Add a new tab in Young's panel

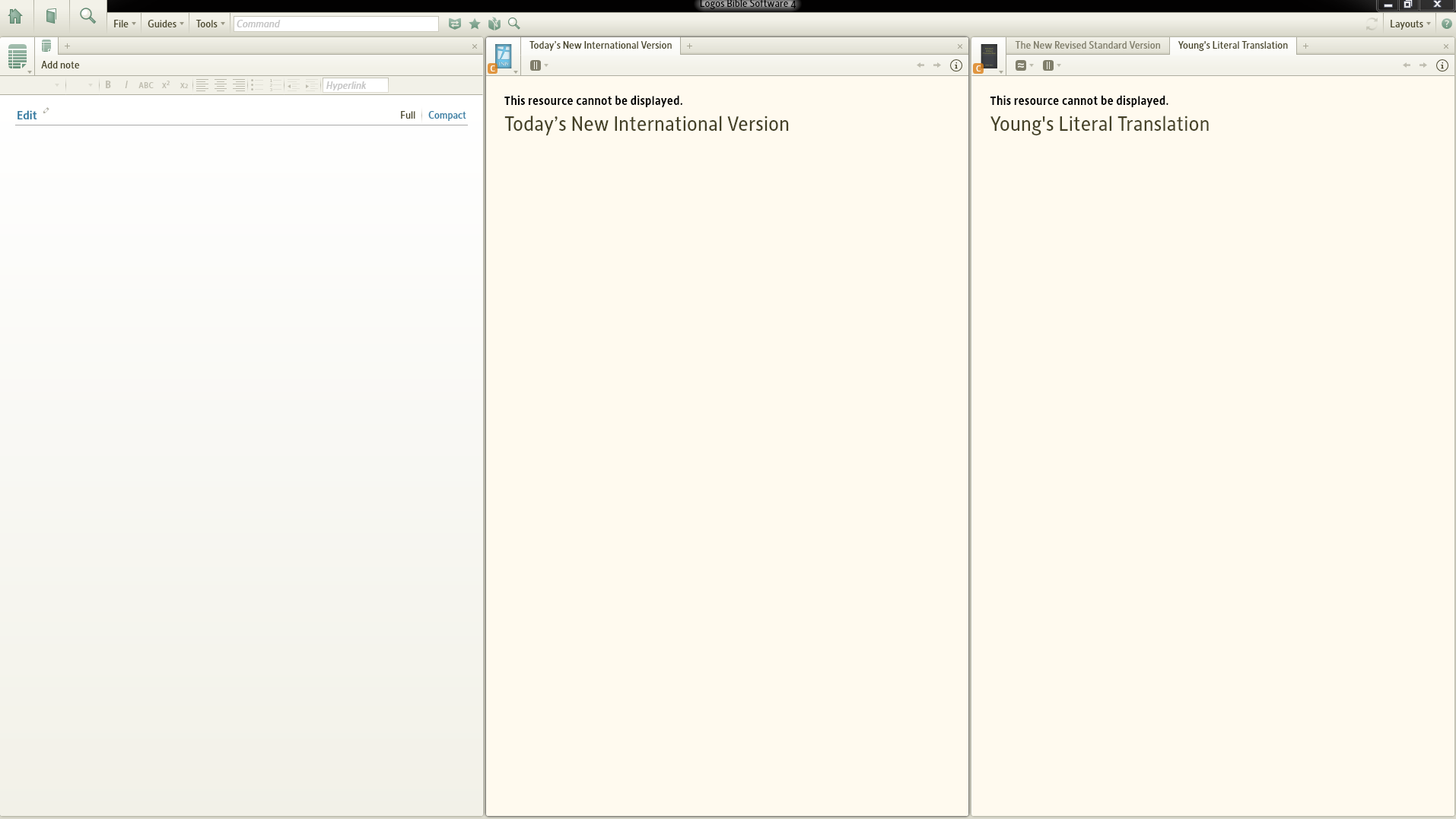point(1305,46)
